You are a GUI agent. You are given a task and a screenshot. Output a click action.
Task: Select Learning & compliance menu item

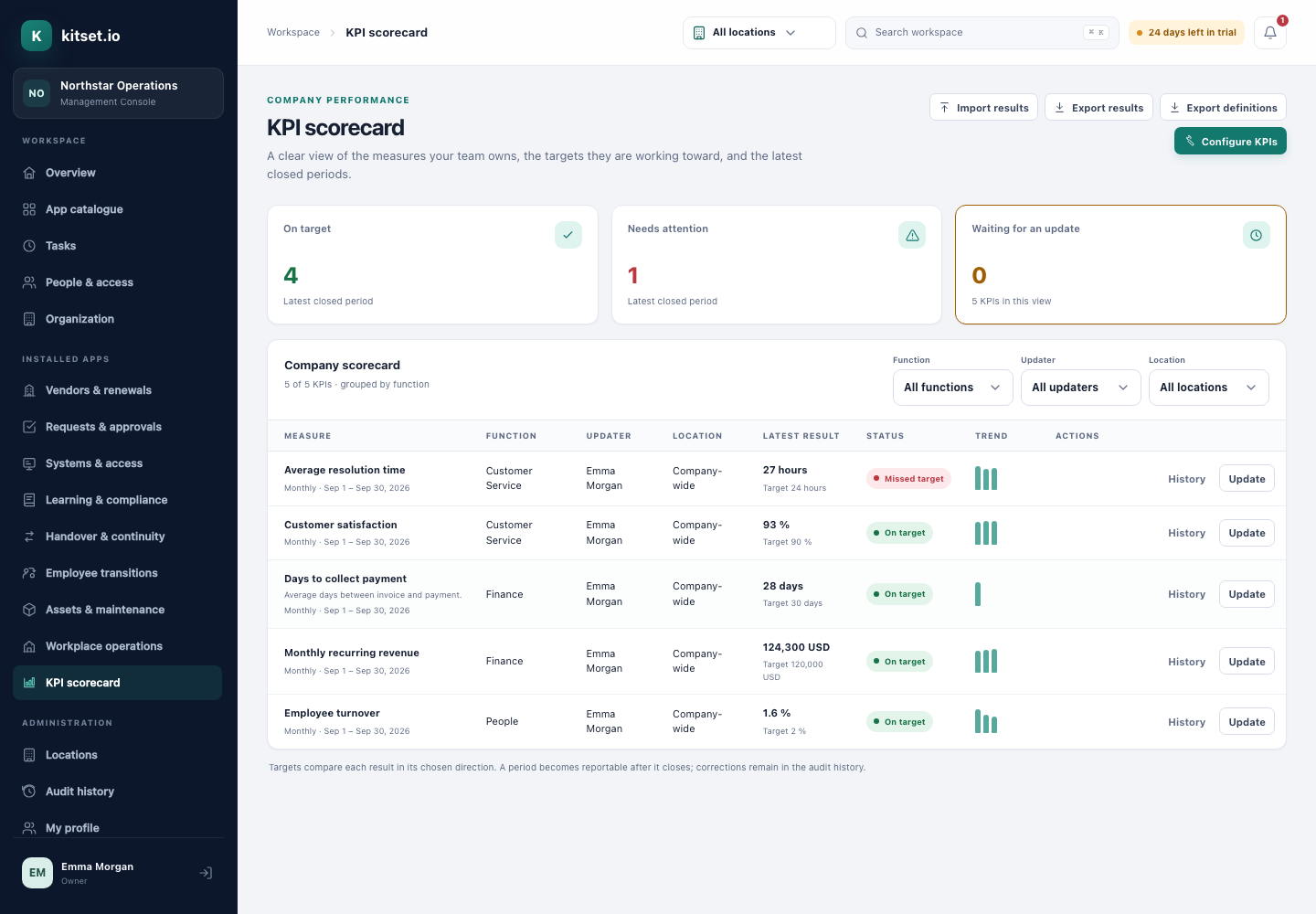pyautogui.click(x=118, y=500)
